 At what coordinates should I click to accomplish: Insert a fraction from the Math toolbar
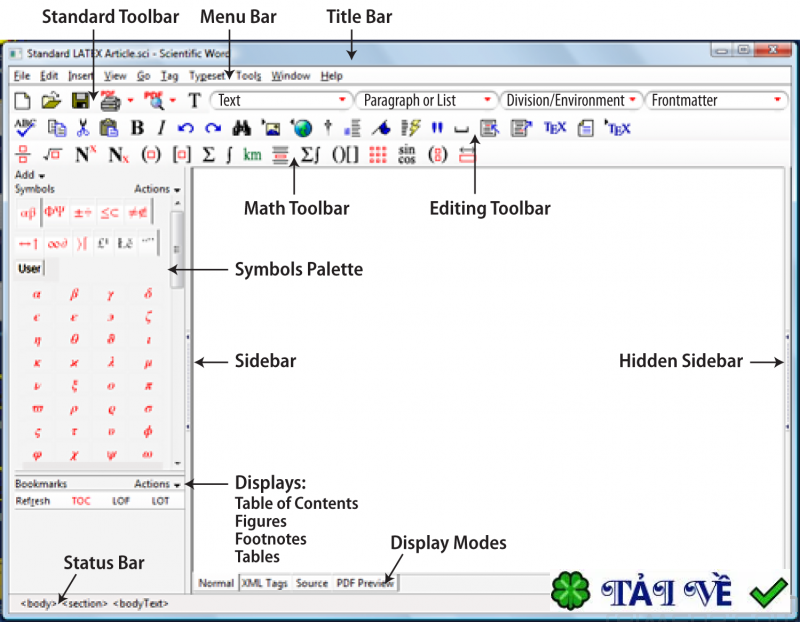23,154
